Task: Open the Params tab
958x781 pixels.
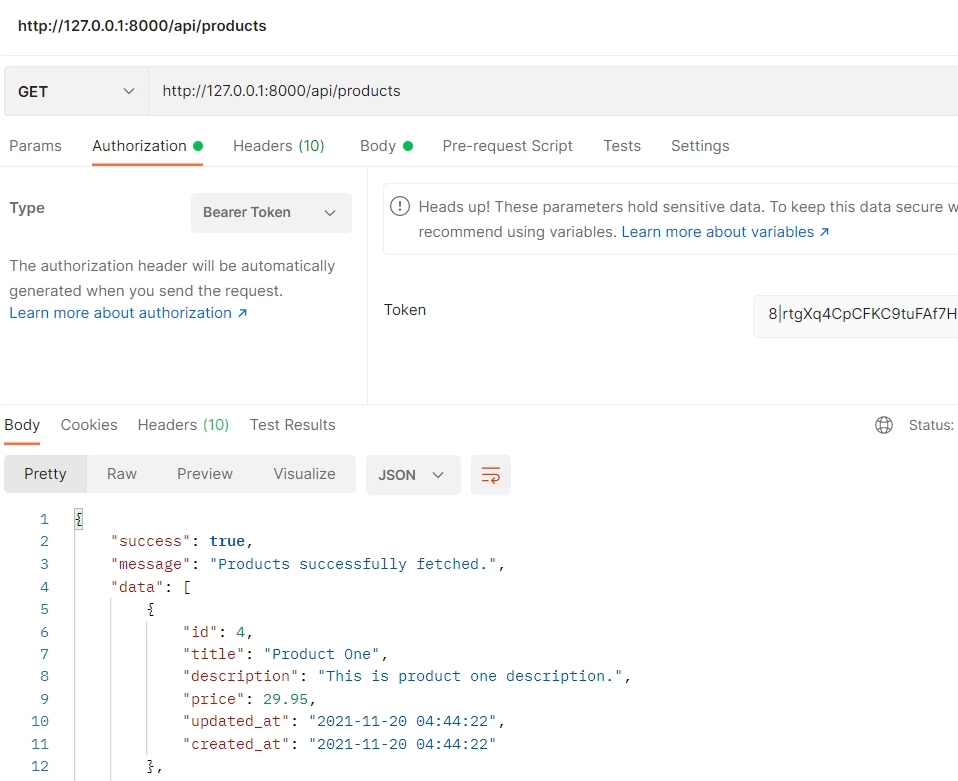Action: tap(36, 145)
